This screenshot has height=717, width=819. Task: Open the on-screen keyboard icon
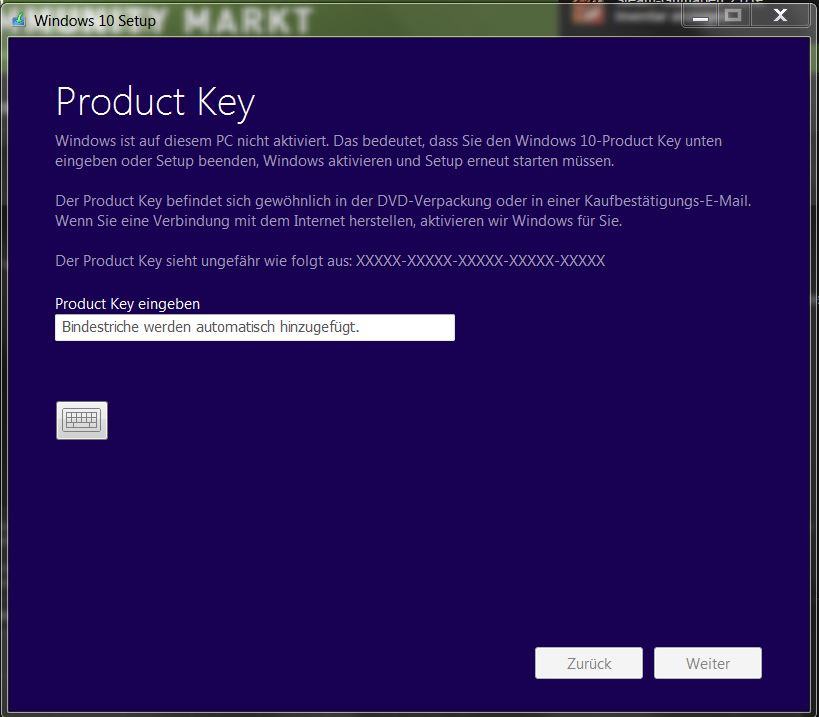pos(82,420)
